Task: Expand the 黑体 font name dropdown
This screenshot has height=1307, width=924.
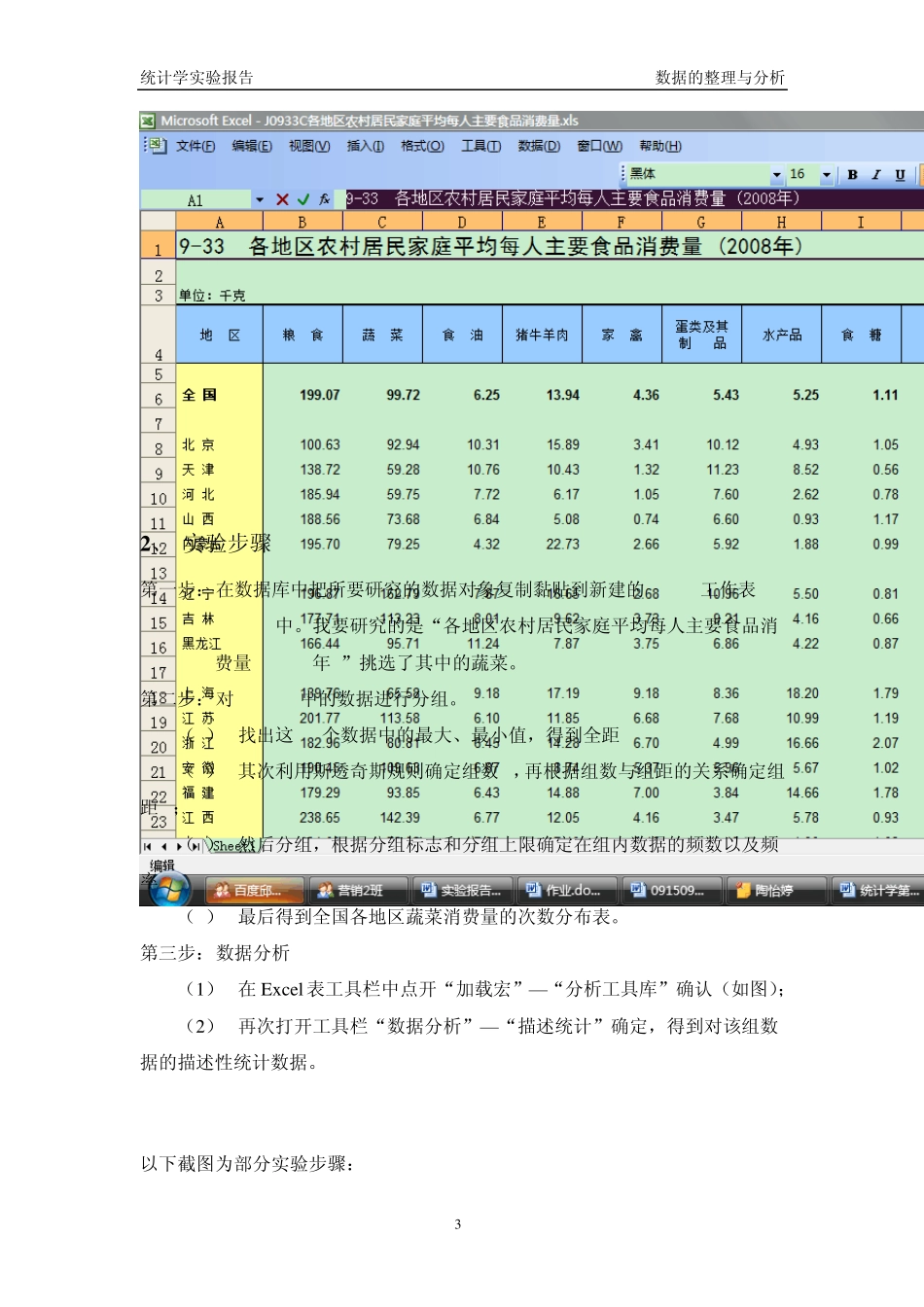Action: point(777,175)
